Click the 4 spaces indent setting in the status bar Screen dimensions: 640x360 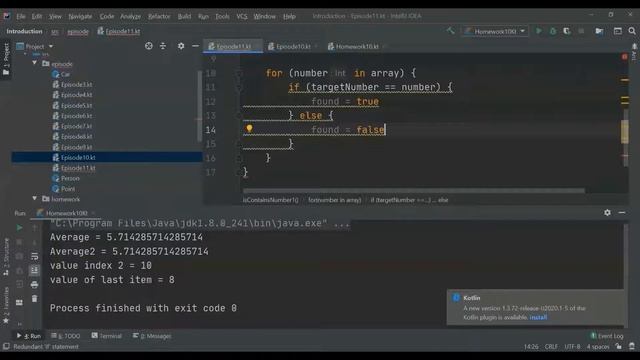(598, 347)
